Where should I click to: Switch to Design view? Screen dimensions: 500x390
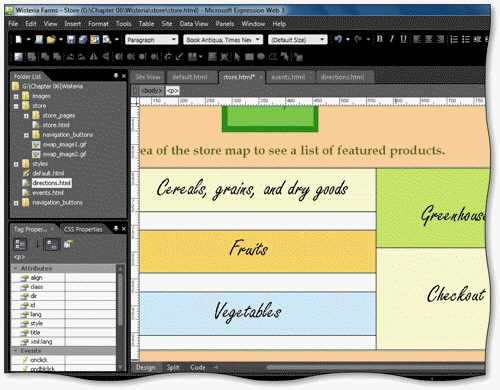(146, 367)
